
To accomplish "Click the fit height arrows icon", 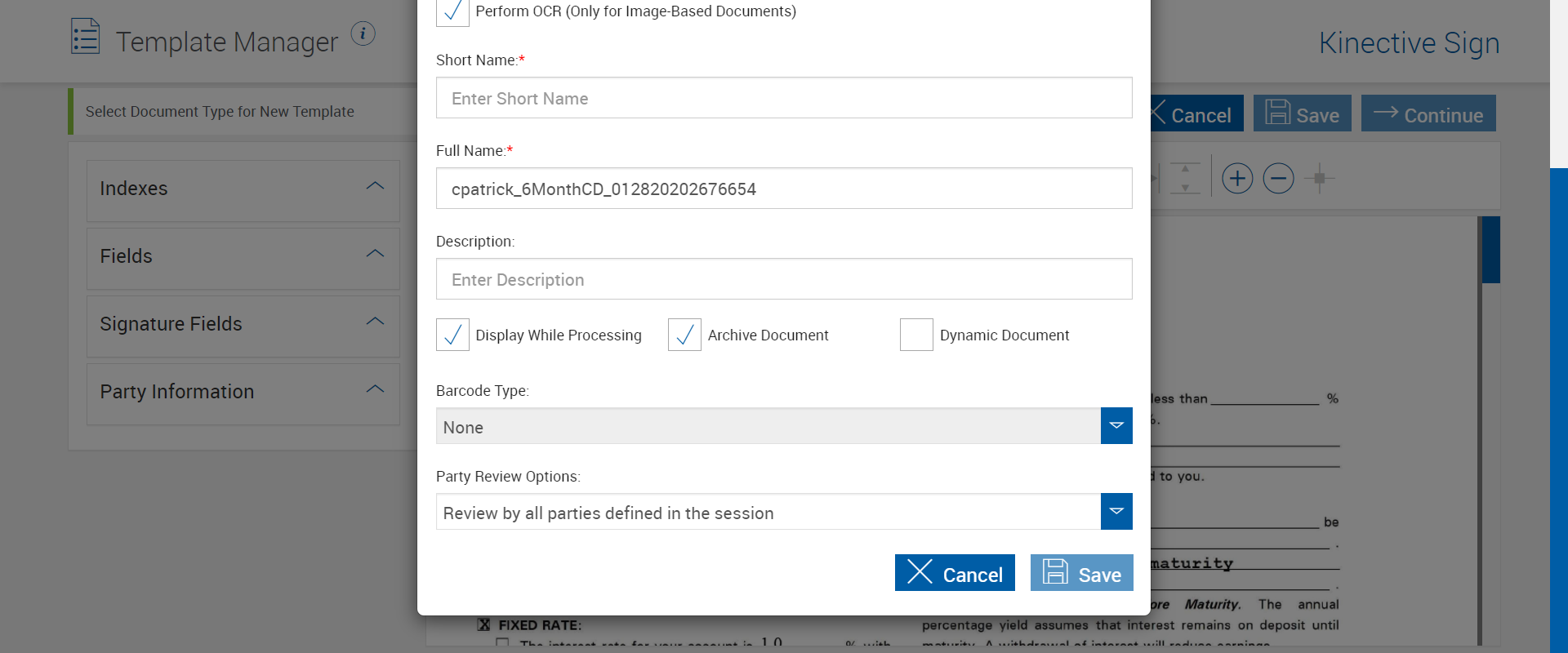I will click(x=1185, y=178).
